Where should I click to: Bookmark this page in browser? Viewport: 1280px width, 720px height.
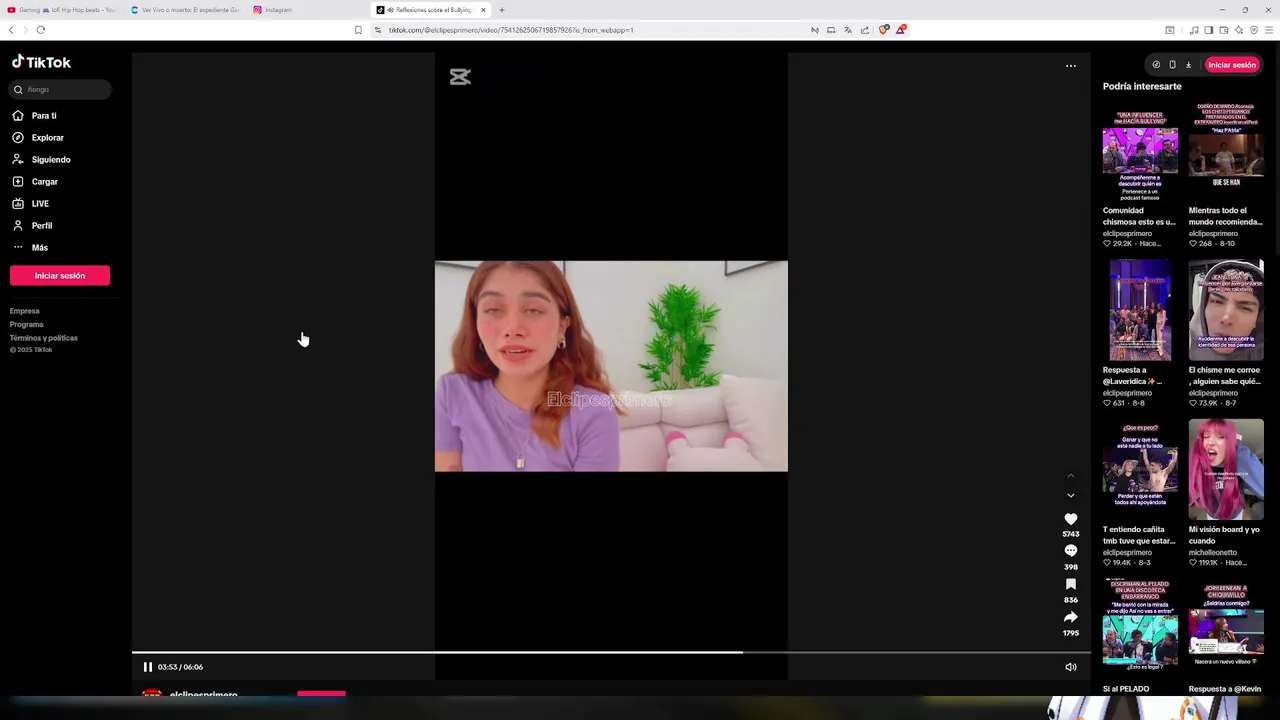358,30
